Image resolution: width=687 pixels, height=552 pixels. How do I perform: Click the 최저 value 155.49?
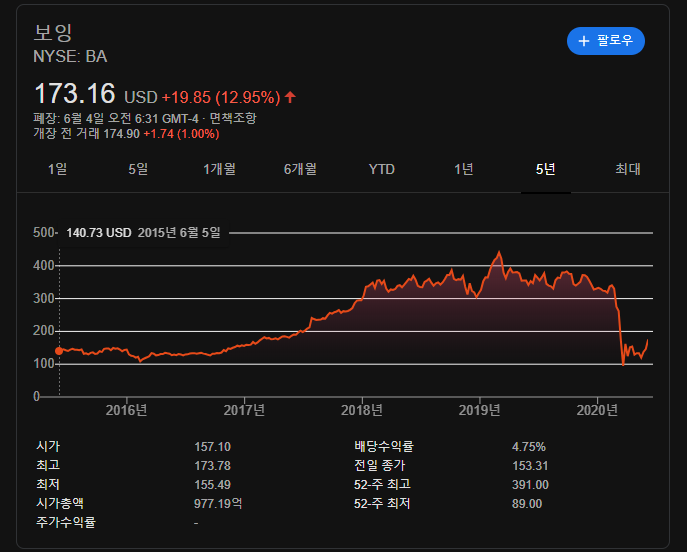pyautogui.click(x=212, y=485)
